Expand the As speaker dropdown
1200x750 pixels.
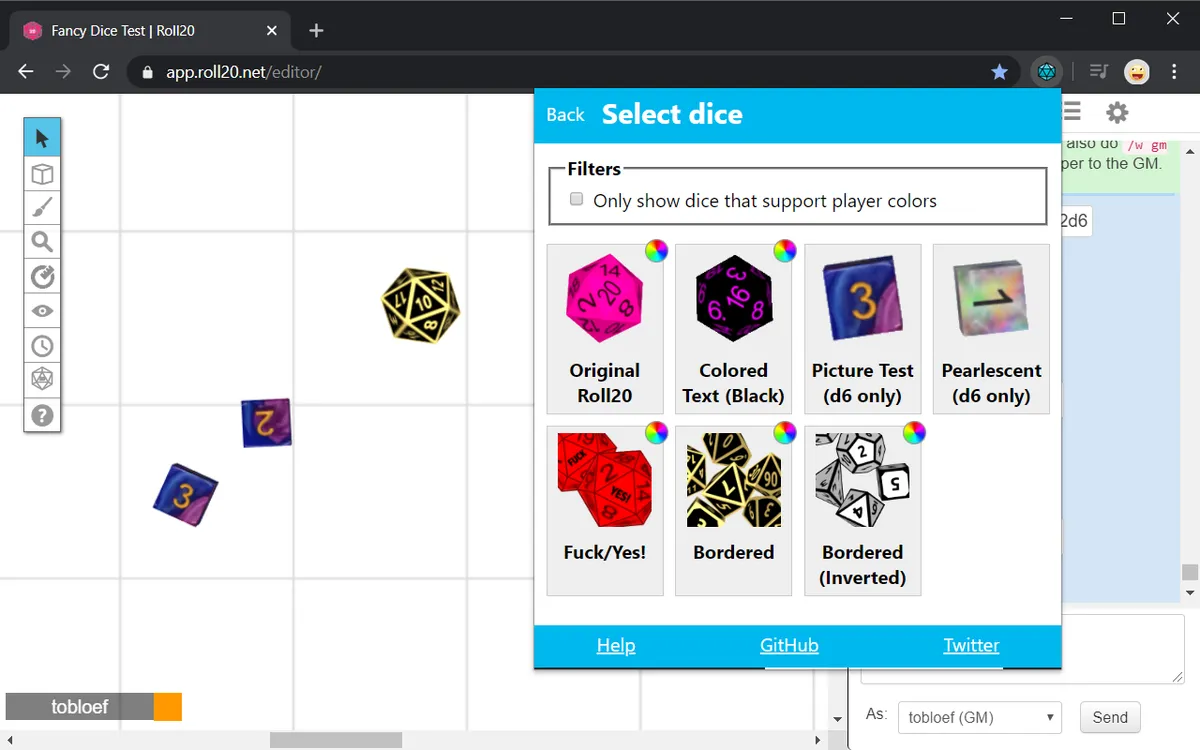click(x=979, y=717)
